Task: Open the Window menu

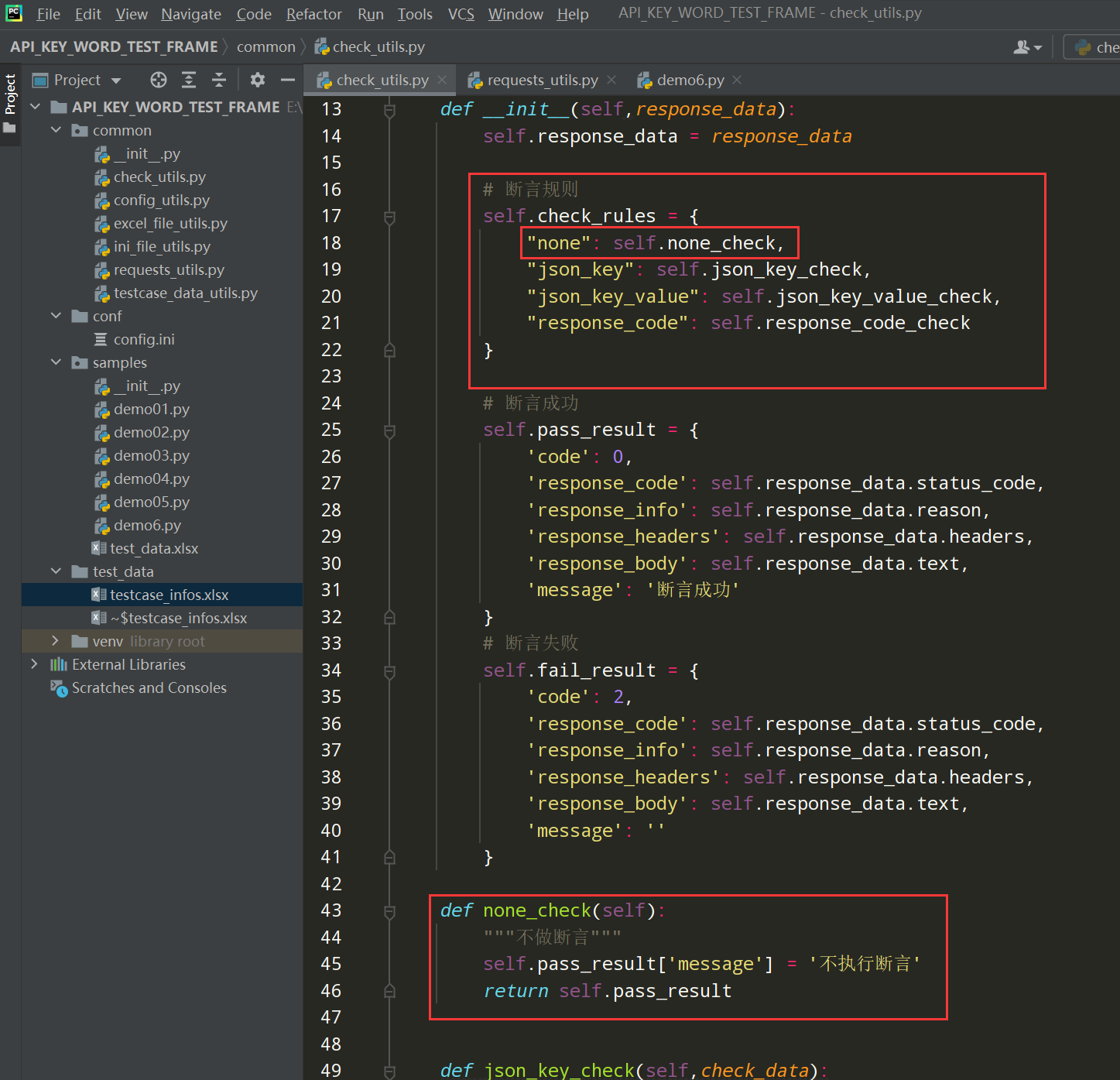Action: [x=515, y=14]
